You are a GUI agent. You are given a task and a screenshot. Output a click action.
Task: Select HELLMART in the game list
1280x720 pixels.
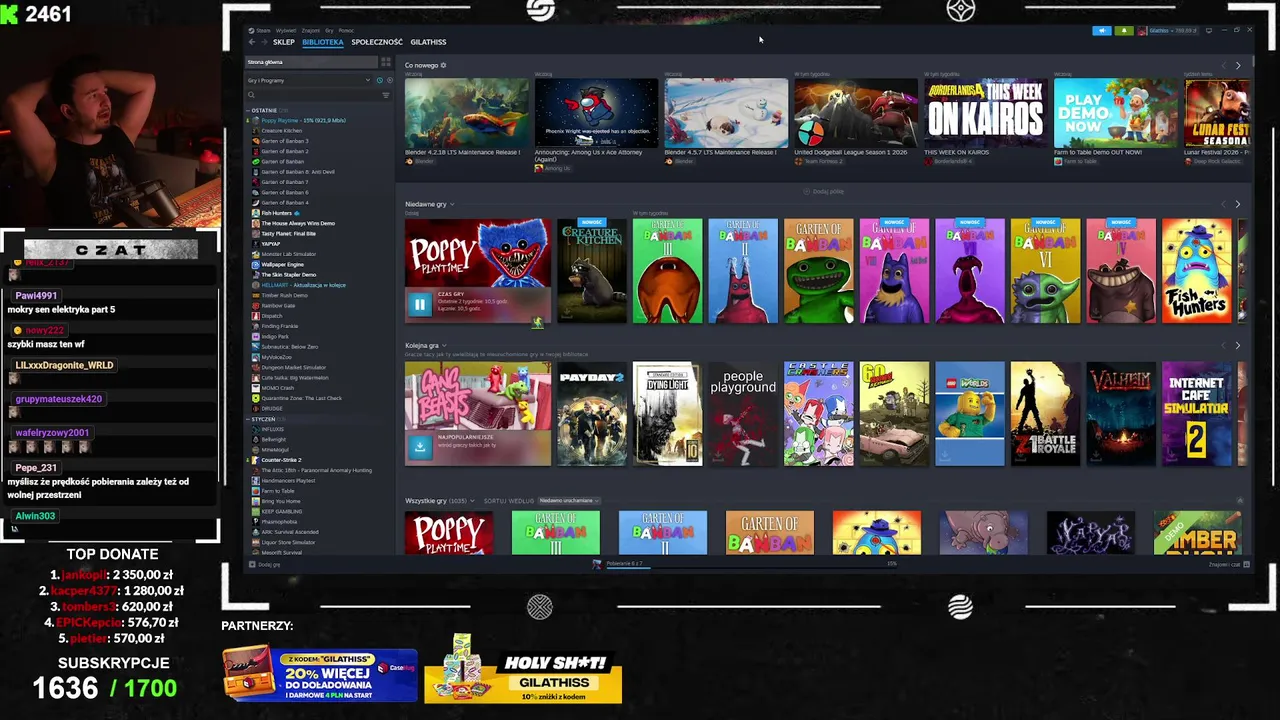tap(303, 285)
